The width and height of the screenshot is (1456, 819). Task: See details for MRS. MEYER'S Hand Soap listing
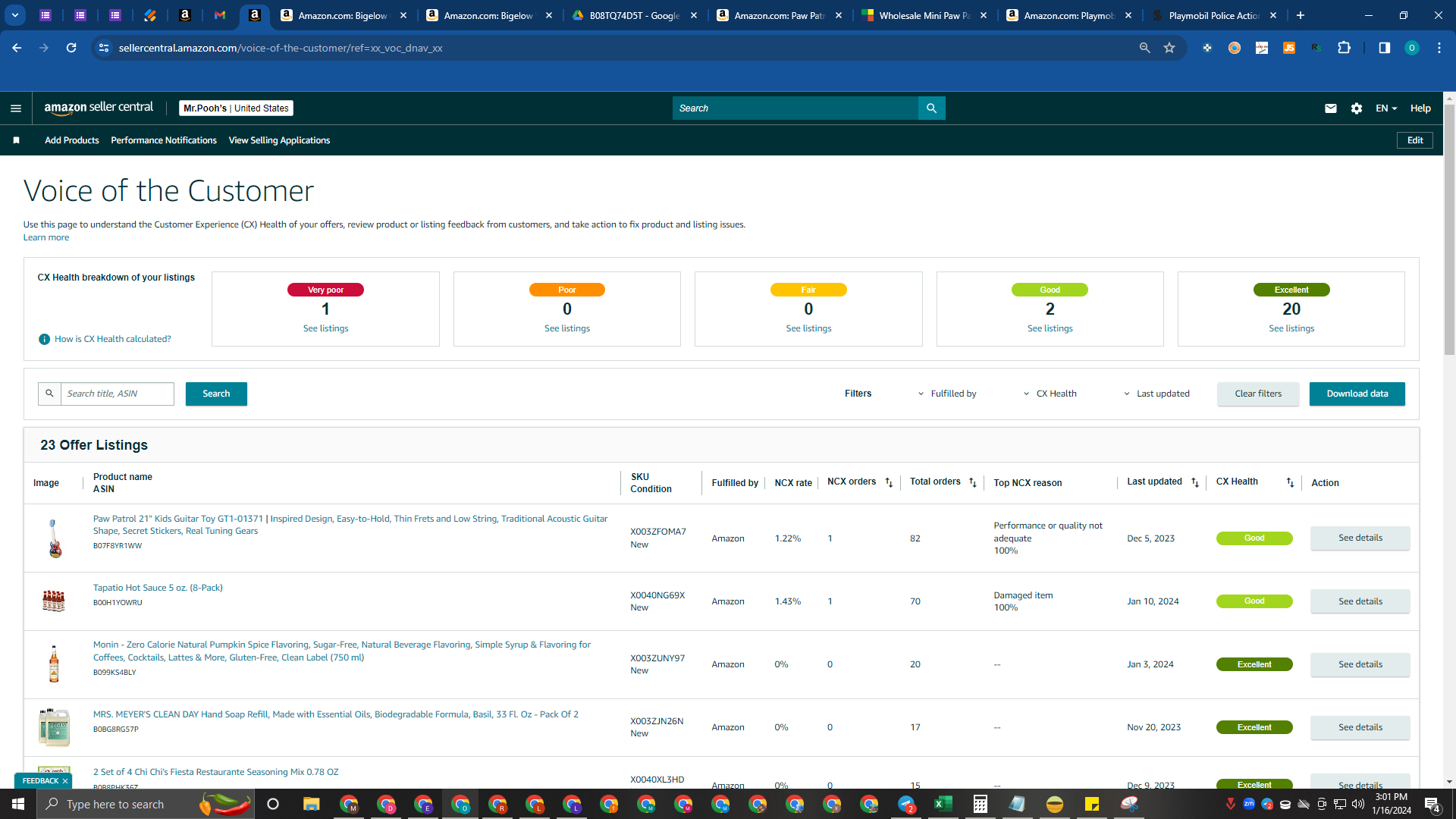pyautogui.click(x=1360, y=727)
